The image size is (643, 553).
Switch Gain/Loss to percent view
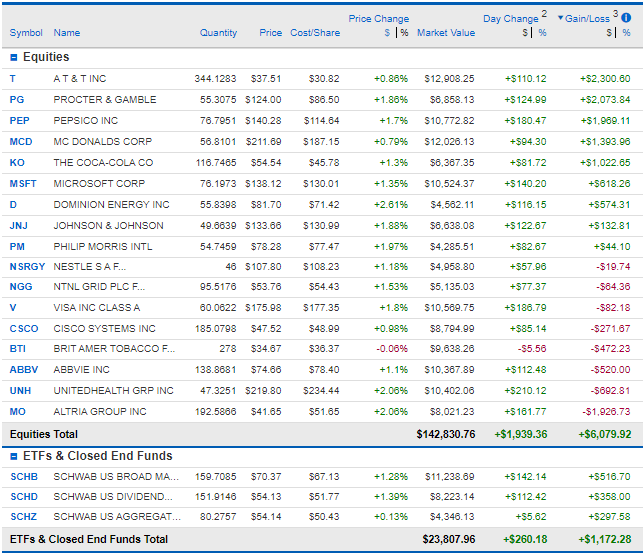coord(626,33)
